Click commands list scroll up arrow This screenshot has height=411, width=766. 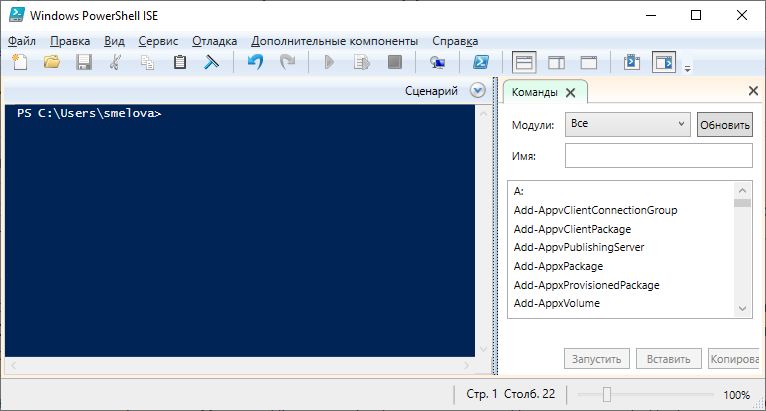tap(743, 190)
